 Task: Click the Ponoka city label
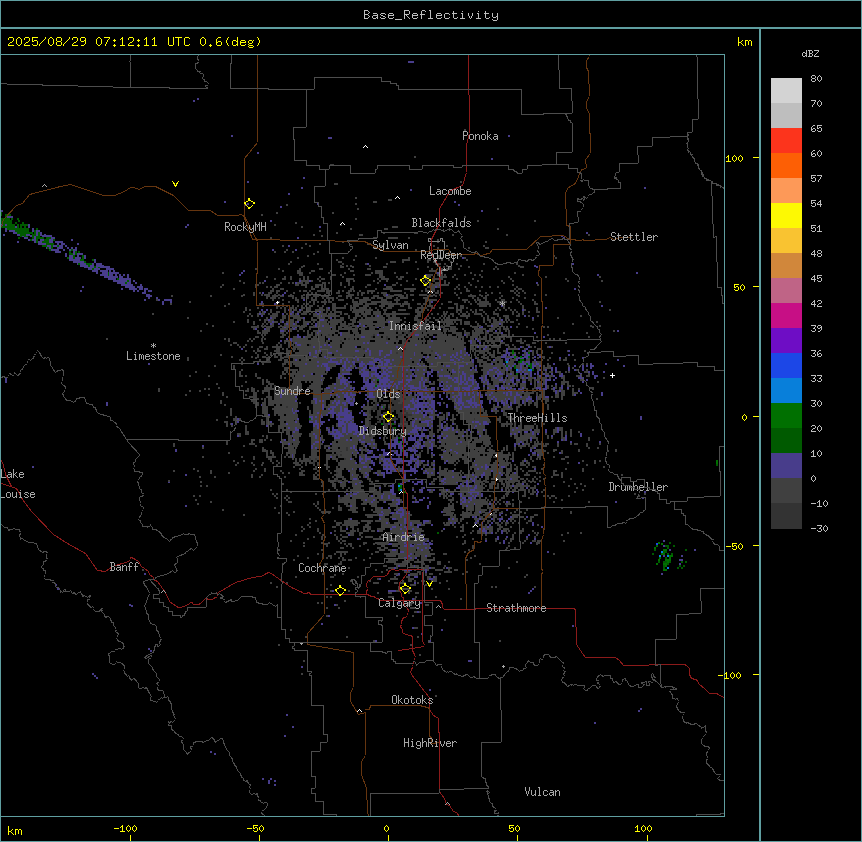(x=480, y=136)
